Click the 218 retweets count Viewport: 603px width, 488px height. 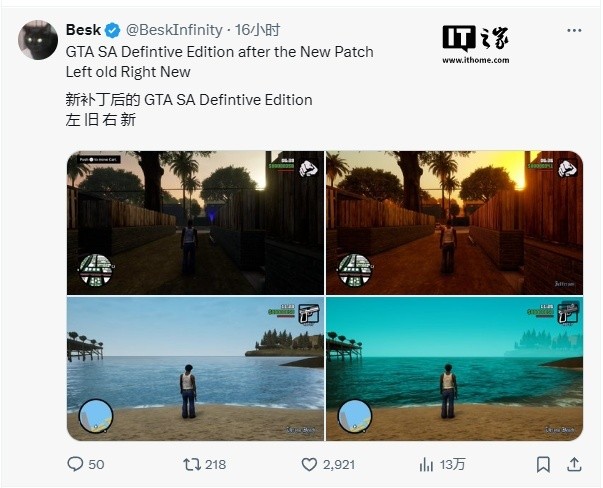click(x=215, y=465)
